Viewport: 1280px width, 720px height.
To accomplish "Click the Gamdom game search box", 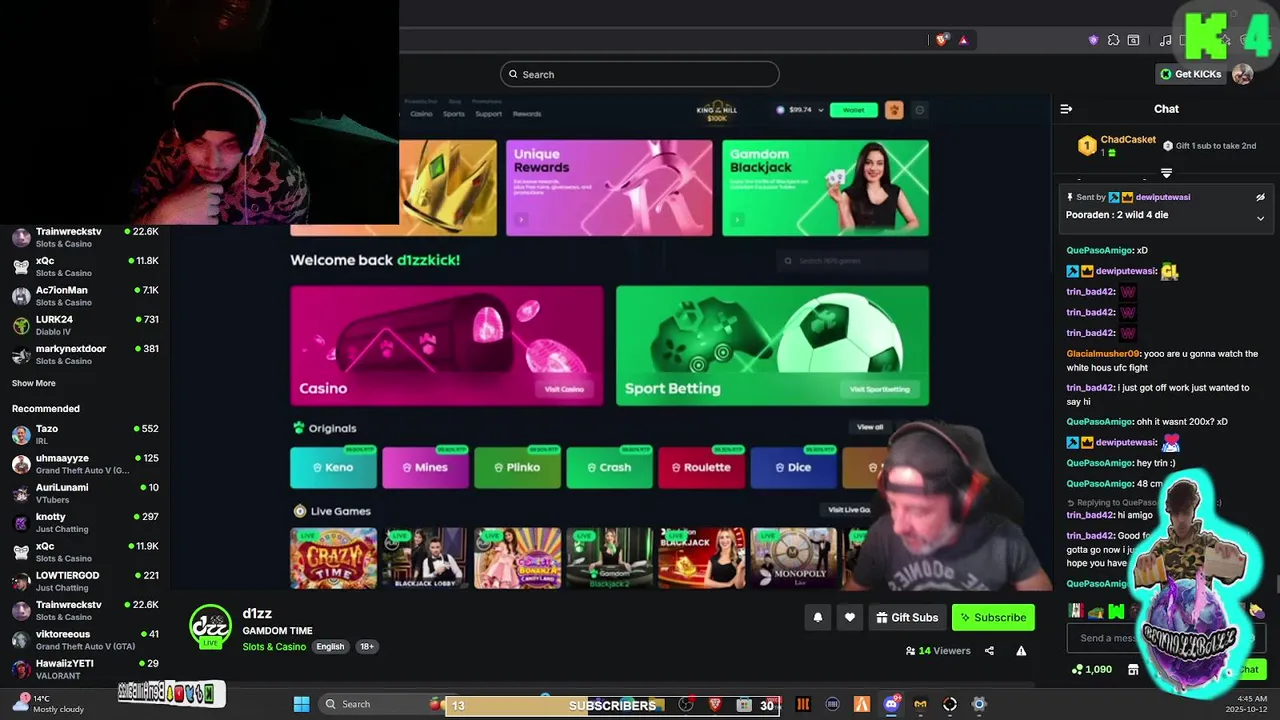I will tap(852, 261).
